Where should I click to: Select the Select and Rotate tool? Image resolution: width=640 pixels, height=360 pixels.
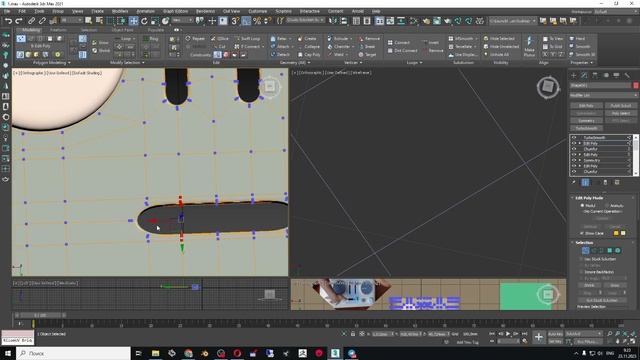click(x=144, y=21)
